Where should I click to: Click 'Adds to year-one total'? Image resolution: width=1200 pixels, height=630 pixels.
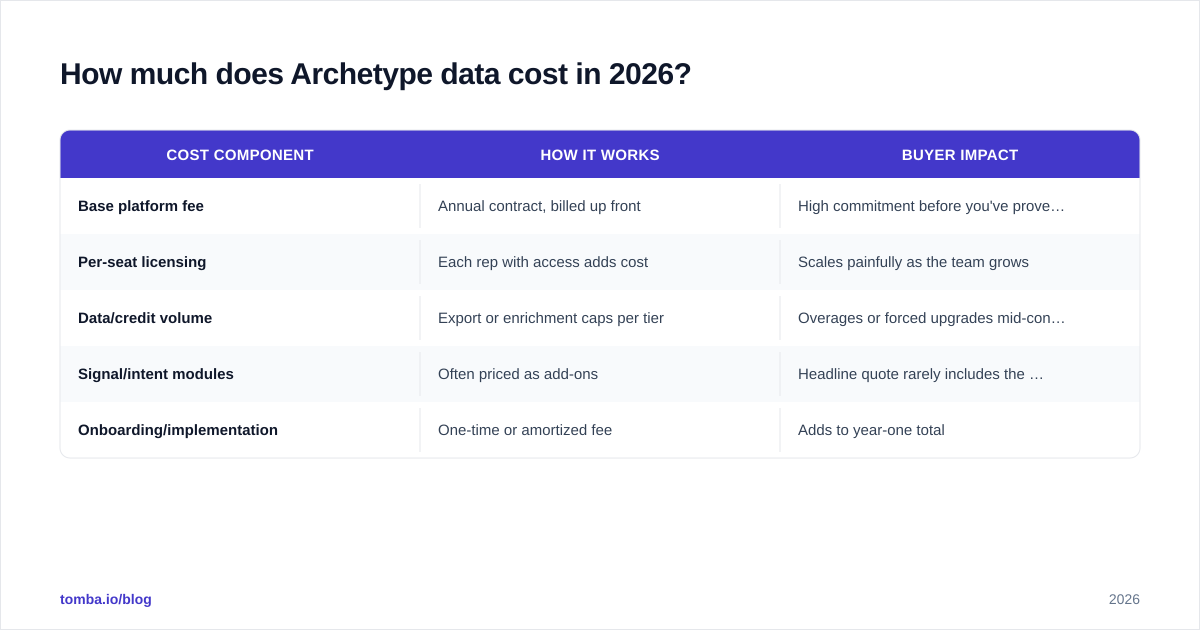[871, 430]
